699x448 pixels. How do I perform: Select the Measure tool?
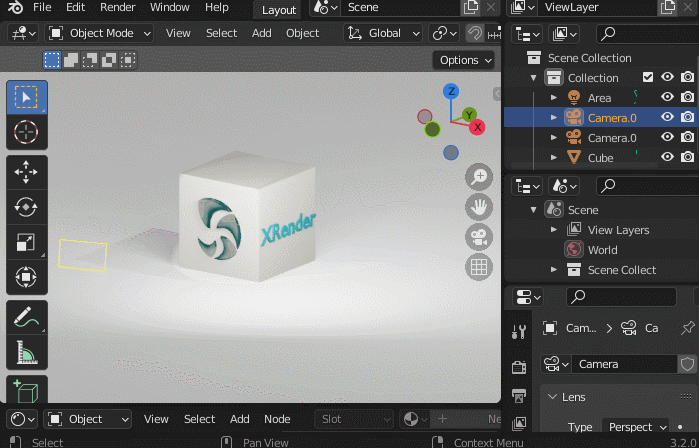(26, 352)
